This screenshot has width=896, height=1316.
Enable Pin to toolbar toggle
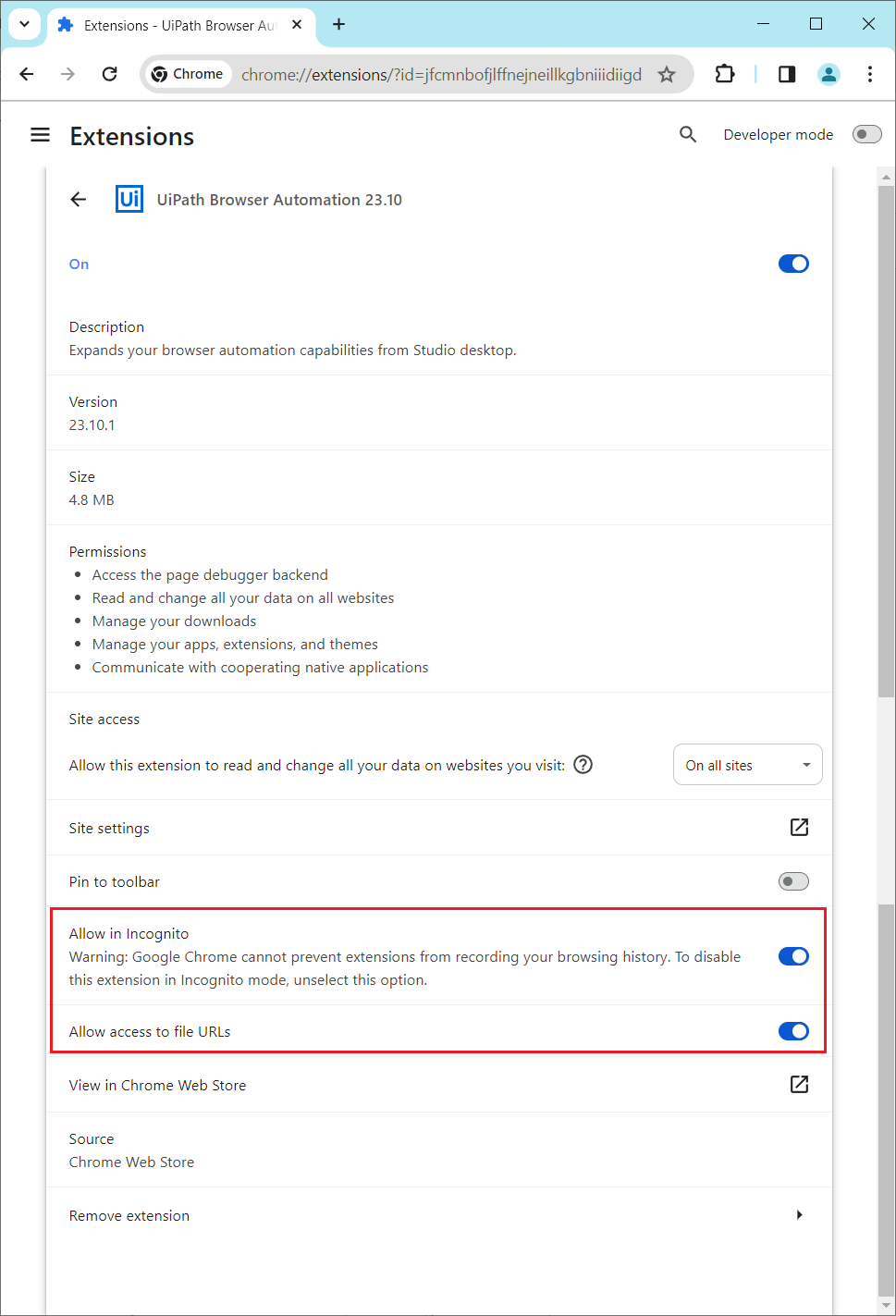793,881
